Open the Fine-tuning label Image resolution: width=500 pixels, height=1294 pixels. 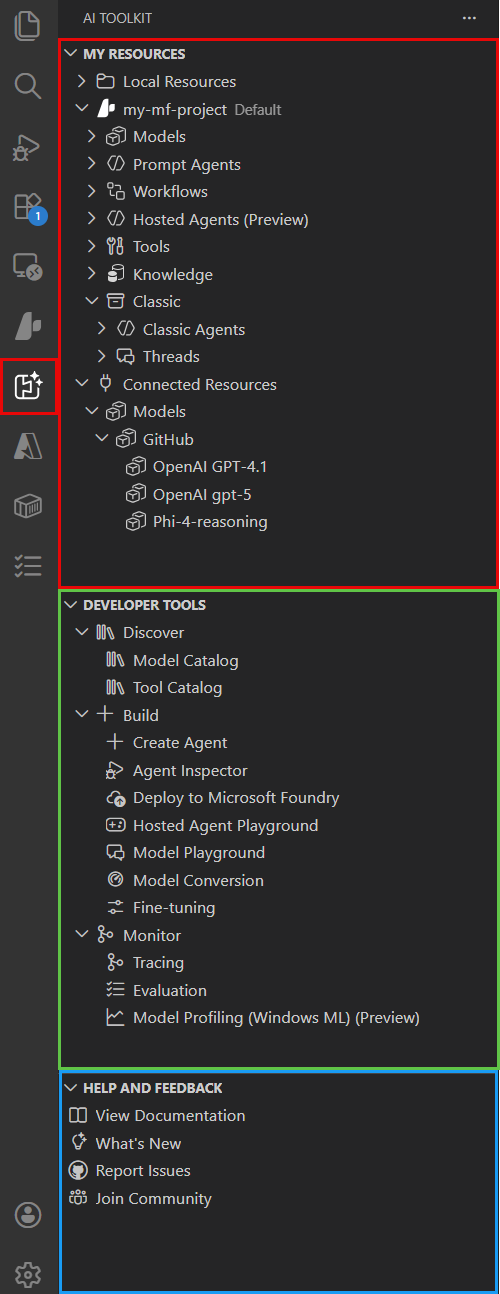(174, 908)
